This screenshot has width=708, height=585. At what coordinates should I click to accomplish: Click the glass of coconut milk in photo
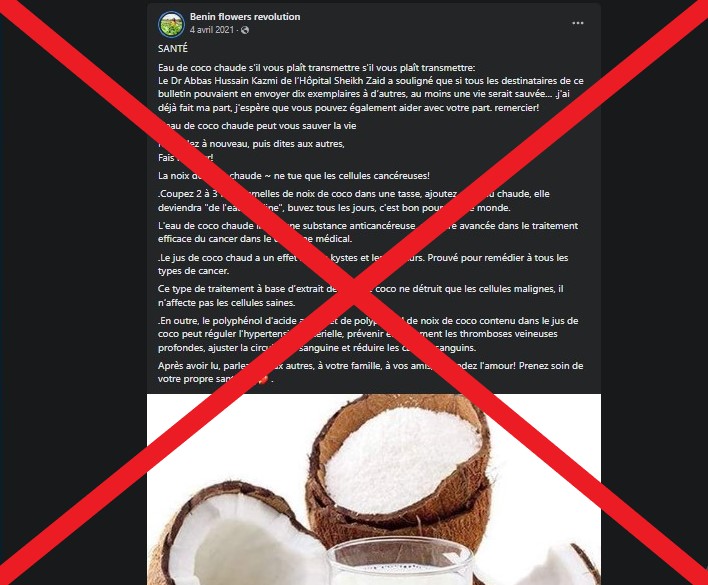coord(400,562)
